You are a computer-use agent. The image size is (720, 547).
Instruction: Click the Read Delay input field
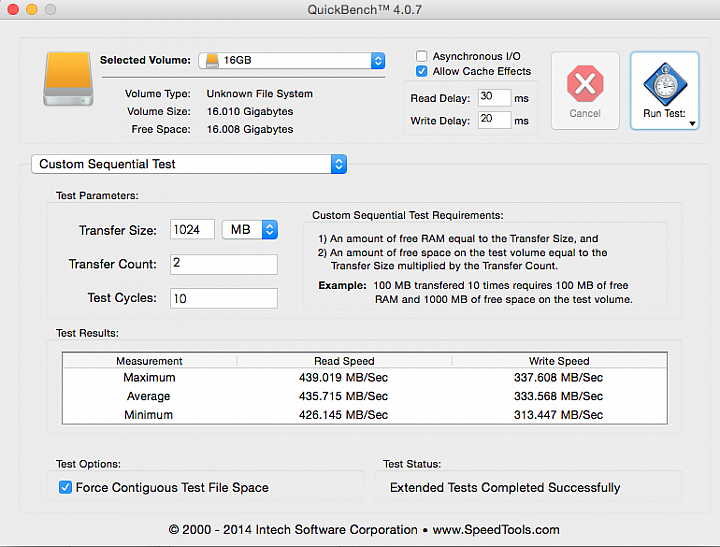(x=494, y=98)
